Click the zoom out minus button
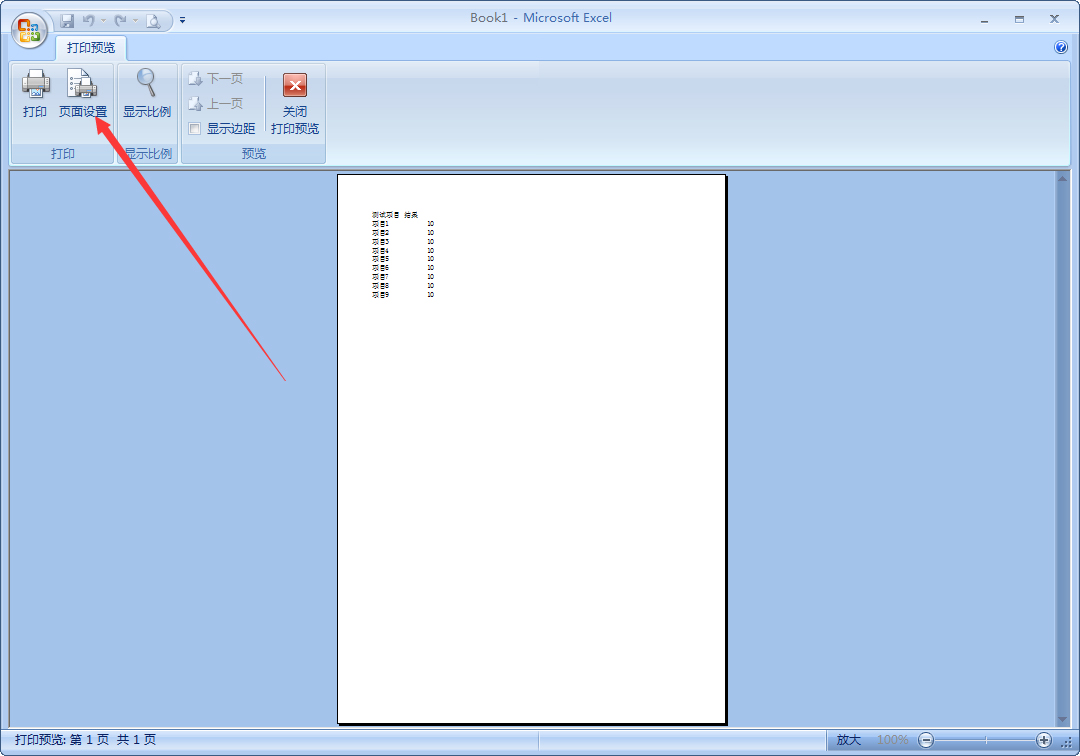The width and height of the screenshot is (1080, 756). pyautogui.click(x=926, y=740)
